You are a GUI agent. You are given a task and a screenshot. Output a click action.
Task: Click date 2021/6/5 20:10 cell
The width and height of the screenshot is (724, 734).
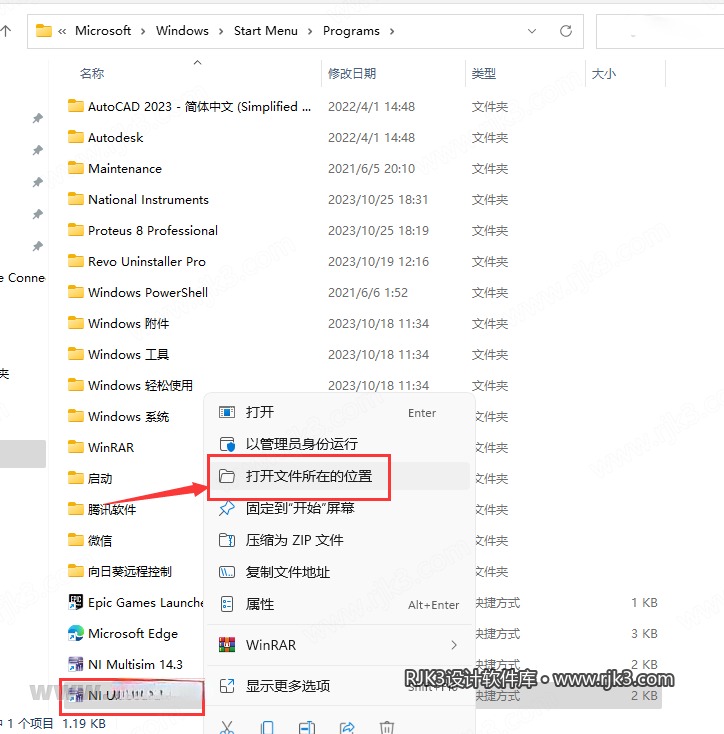click(x=372, y=169)
